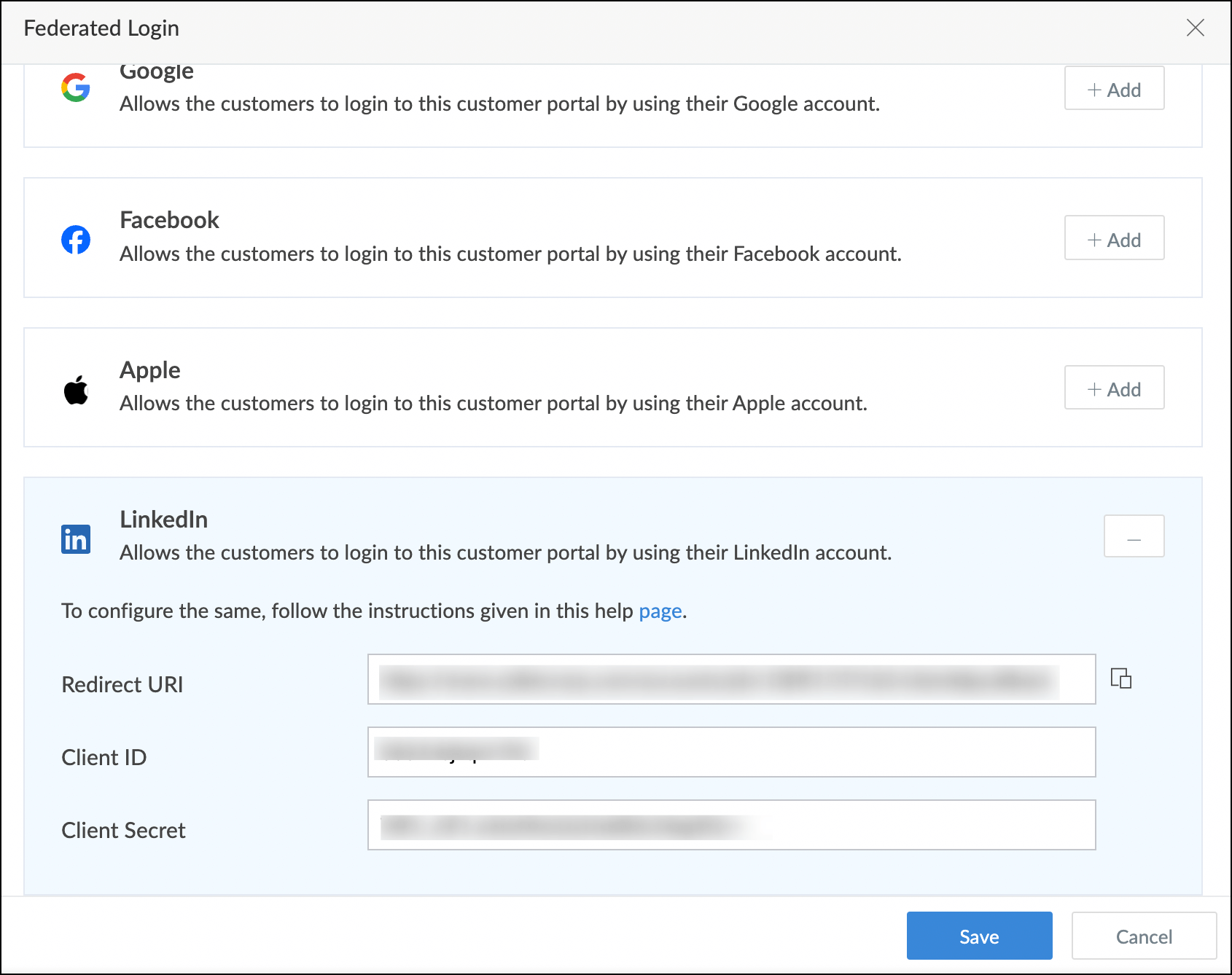
Task: Click the Google account description text
Action: pyautogui.click(x=499, y=104)
